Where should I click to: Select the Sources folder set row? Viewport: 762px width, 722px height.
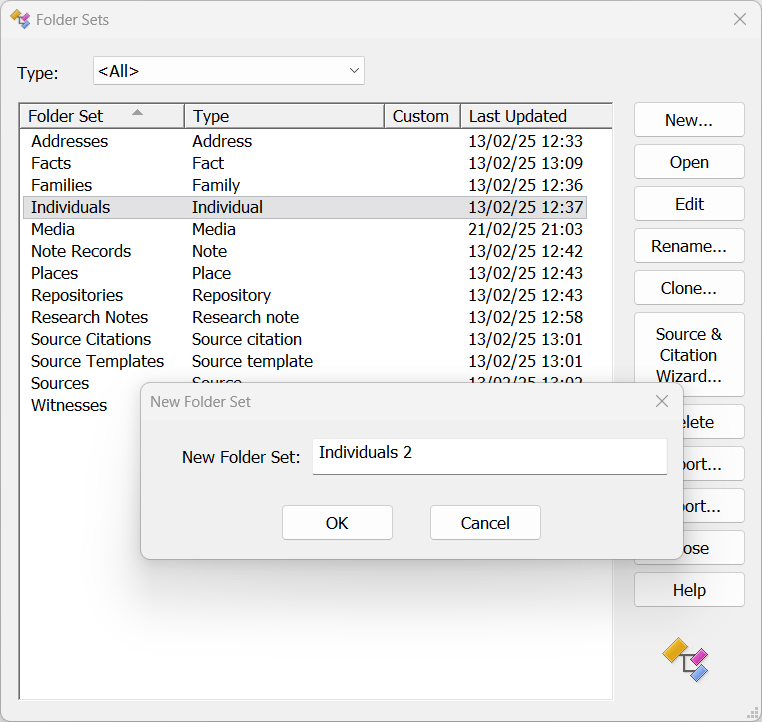(x=60, y=383)
